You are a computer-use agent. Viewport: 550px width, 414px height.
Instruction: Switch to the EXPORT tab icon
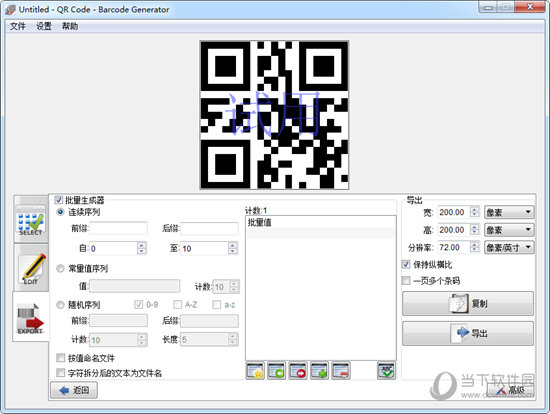click(x=31, y=317)
